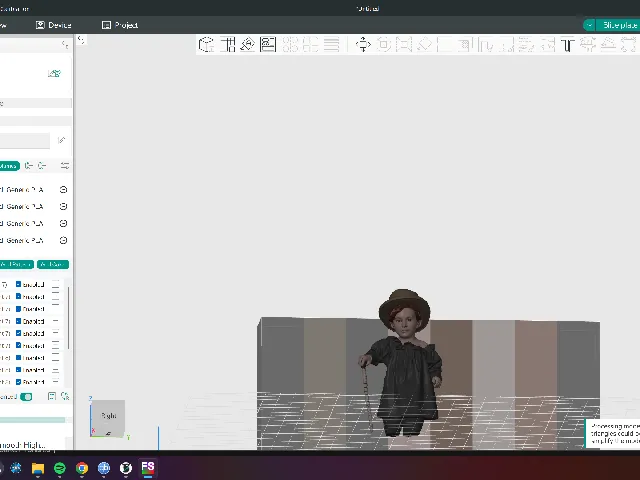
Task: Open the Assembly view tool
Action: tap(629, 44)
